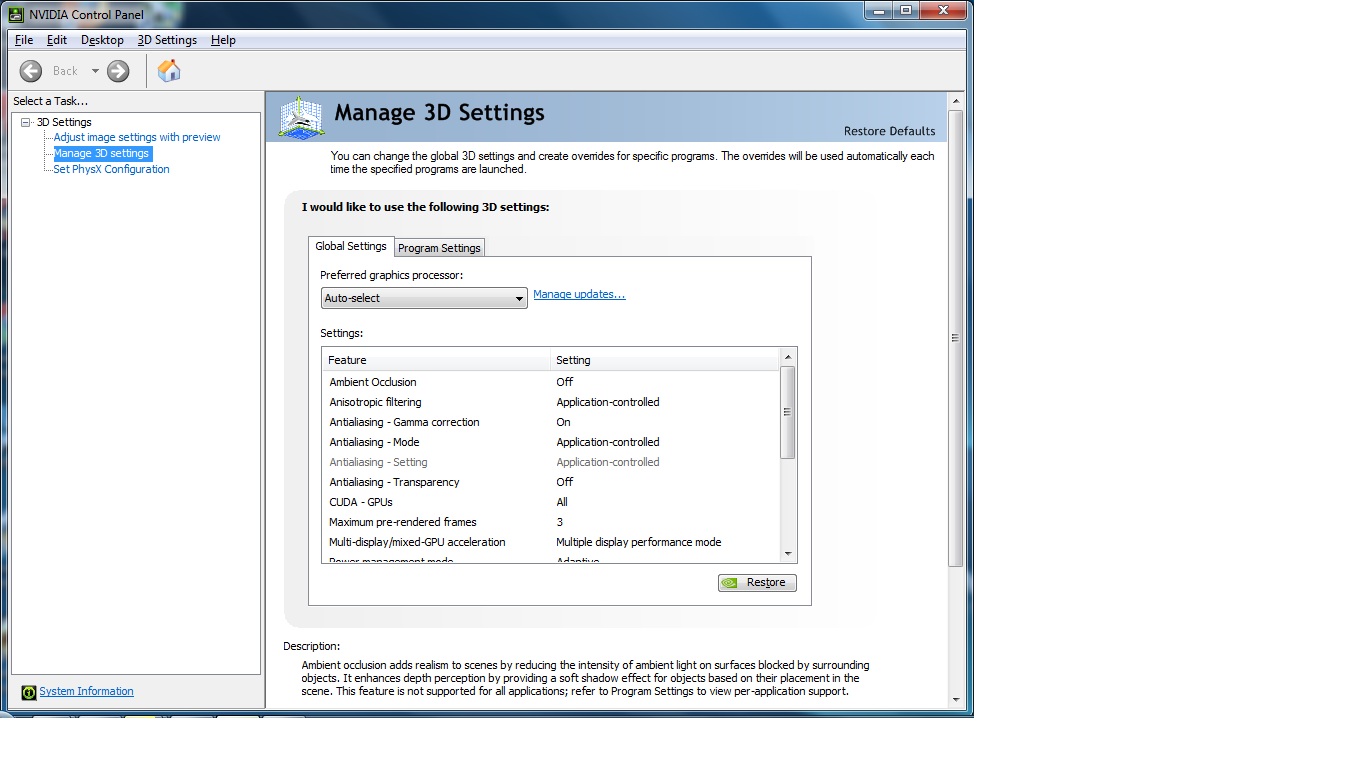Image resolution: width=1366 pixels, height=768 pixels.
Task: Select Maximum pre-rendered frames row
Action: (550, 522)
